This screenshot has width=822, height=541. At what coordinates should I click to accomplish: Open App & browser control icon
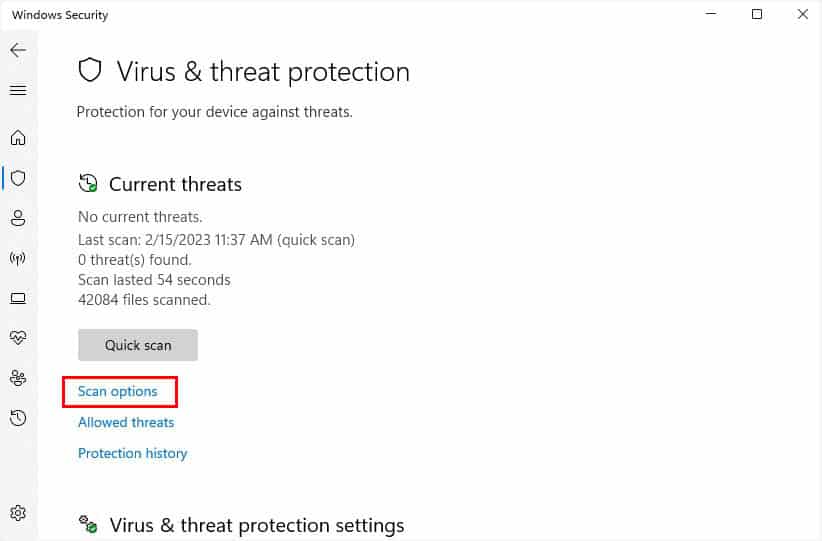point(18,298)
